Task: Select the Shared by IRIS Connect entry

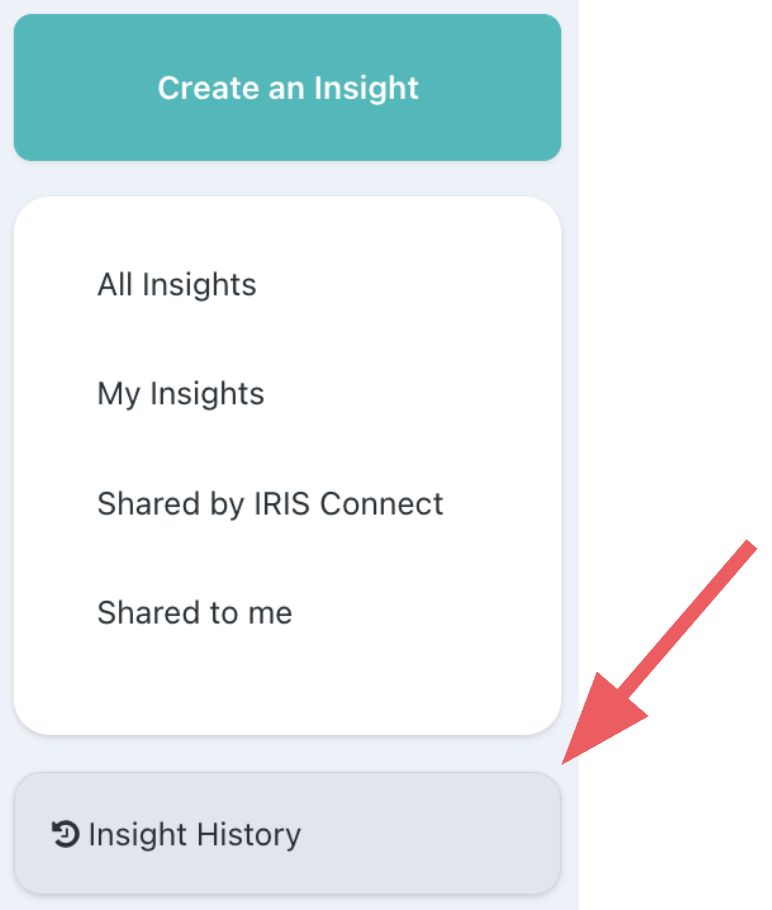Action: coord(270,503)
